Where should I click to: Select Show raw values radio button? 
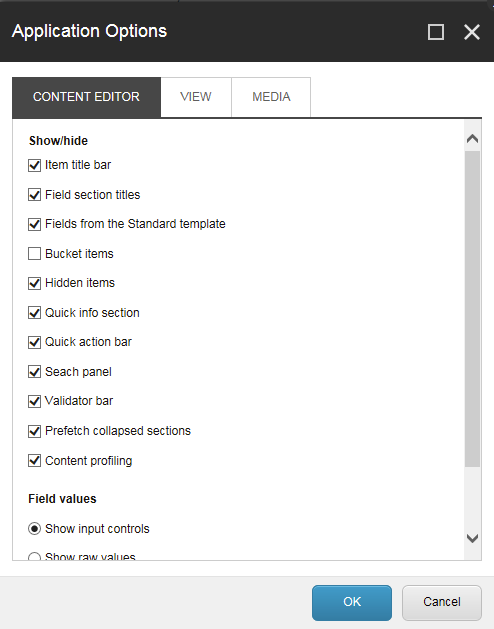[x=35, y=557]
